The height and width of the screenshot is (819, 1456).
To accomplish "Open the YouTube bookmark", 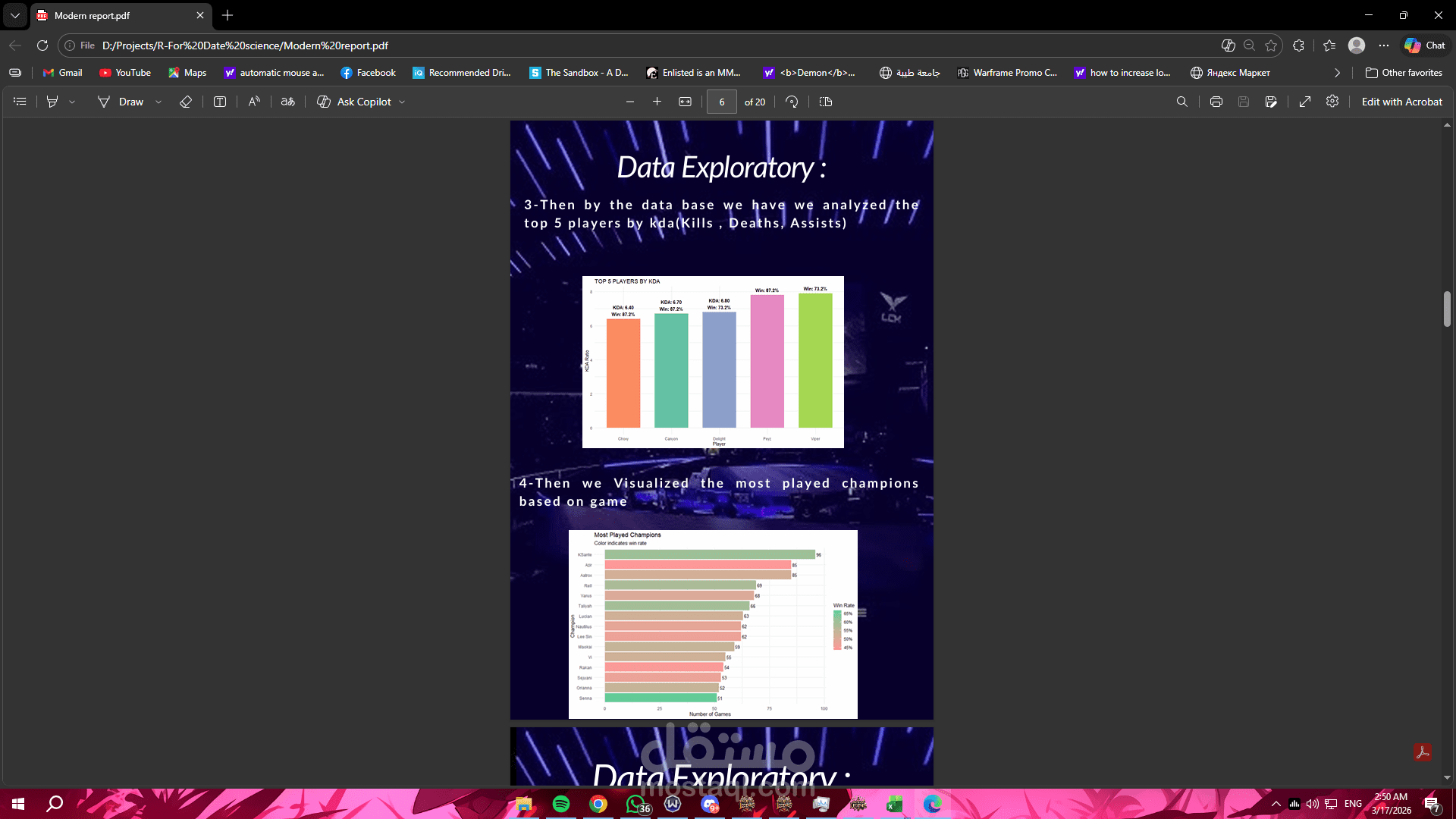I will [125, 73].
